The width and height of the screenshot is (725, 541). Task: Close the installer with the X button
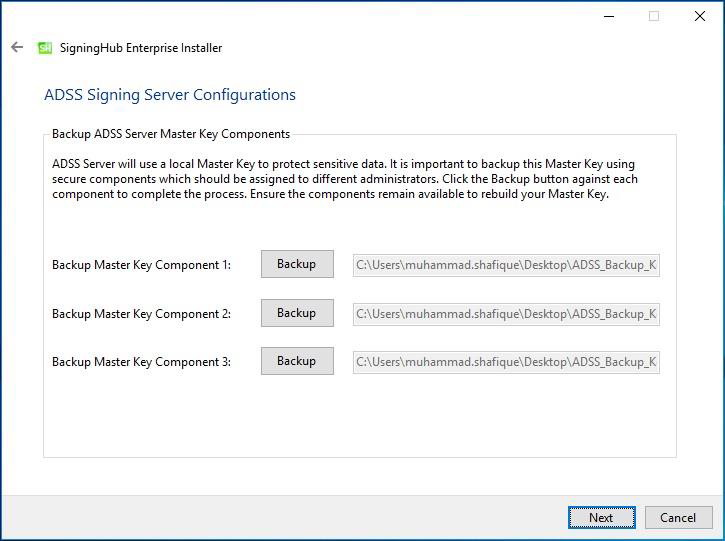click(700, 17)
